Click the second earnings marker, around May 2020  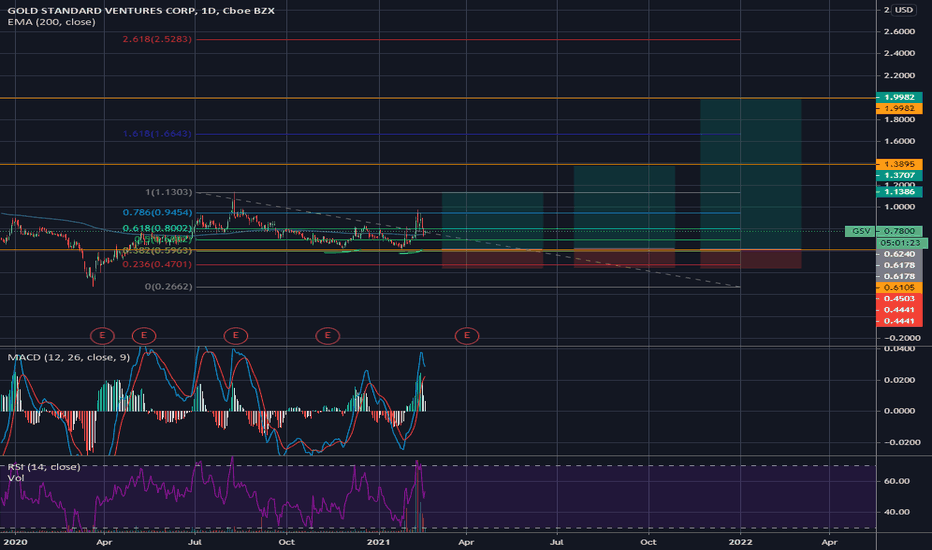144,336
